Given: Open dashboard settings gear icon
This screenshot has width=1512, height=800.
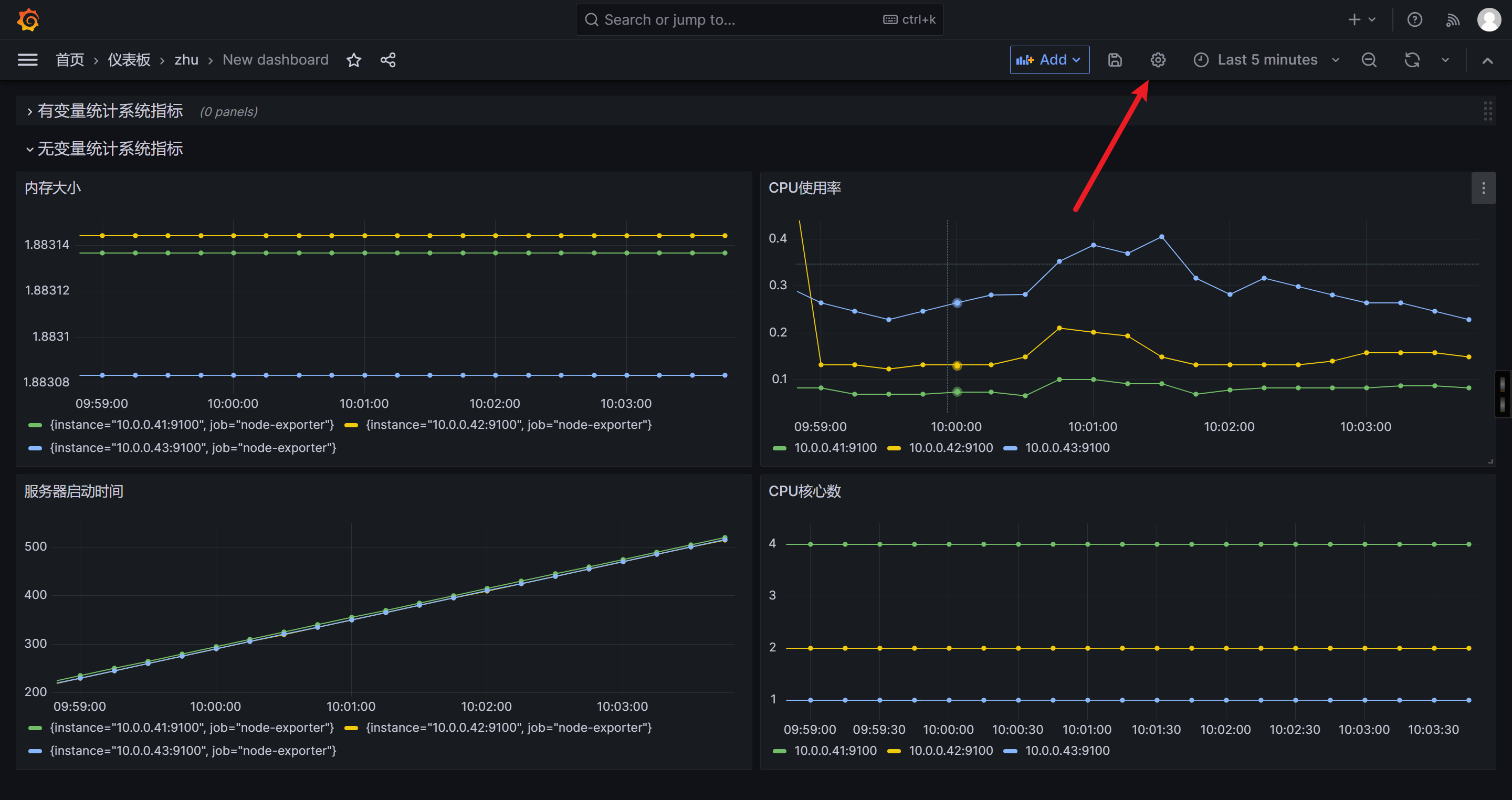Looking at the screenshot, I should coord(1158,60).
